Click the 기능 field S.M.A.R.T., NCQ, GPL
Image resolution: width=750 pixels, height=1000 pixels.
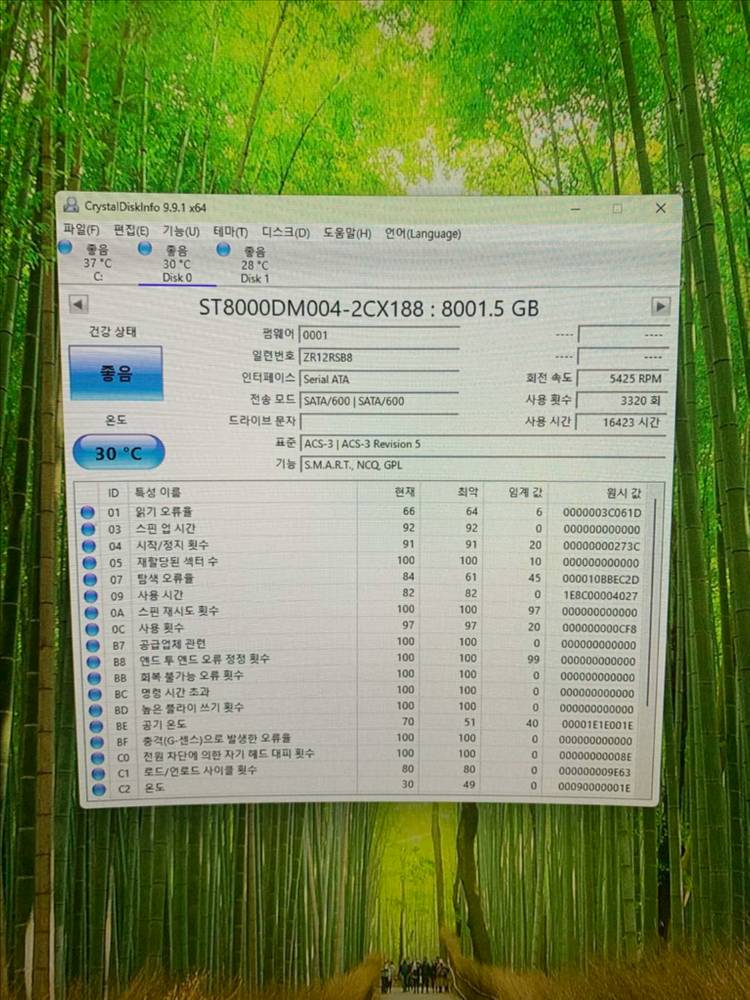click(x=483, y=465)
